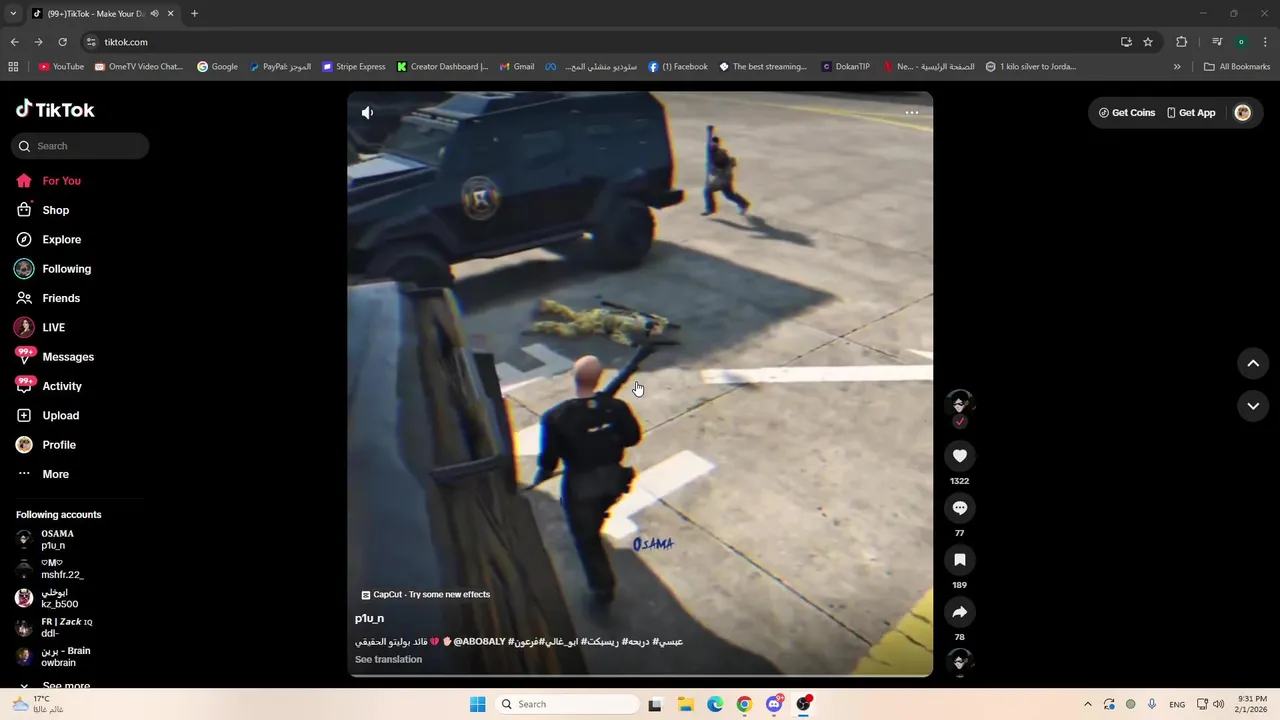Open the Gmail bookmark
The height and width of the screenshot is (720, 1280).
[x=517, y=67]
